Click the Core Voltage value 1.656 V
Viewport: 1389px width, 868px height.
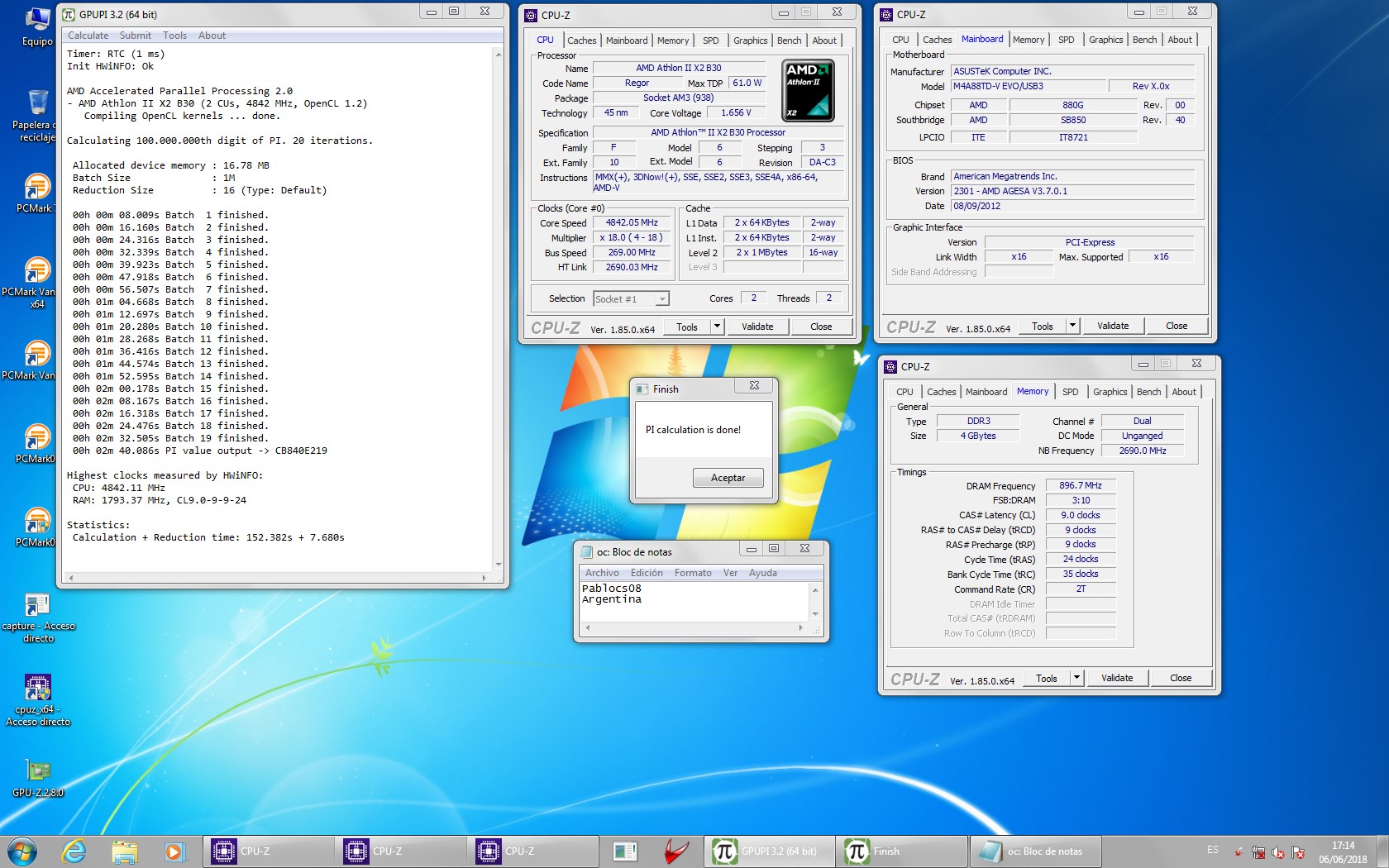coord(736,113)
